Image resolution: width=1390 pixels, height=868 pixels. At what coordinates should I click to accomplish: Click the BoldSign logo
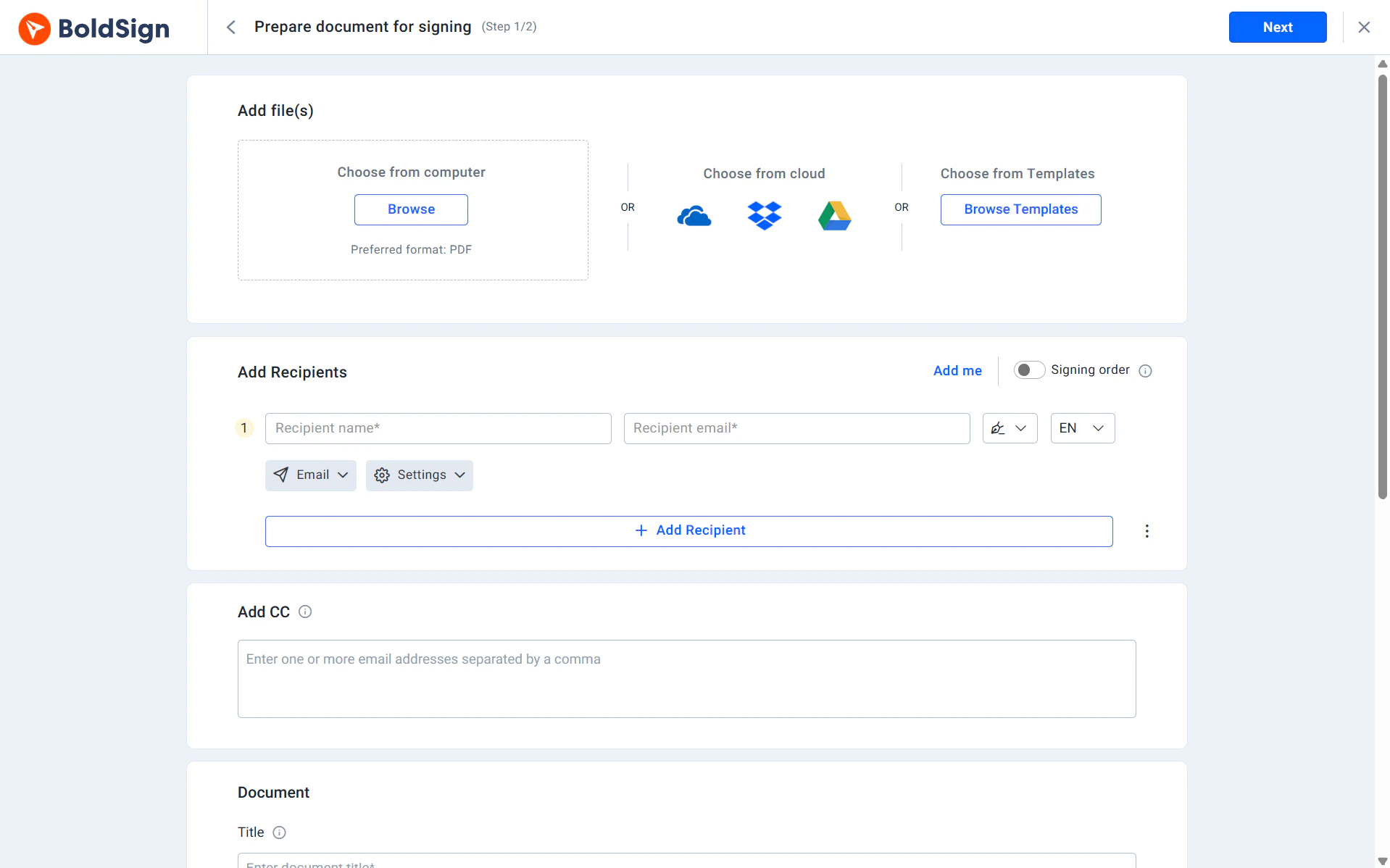tap(94, 28)
